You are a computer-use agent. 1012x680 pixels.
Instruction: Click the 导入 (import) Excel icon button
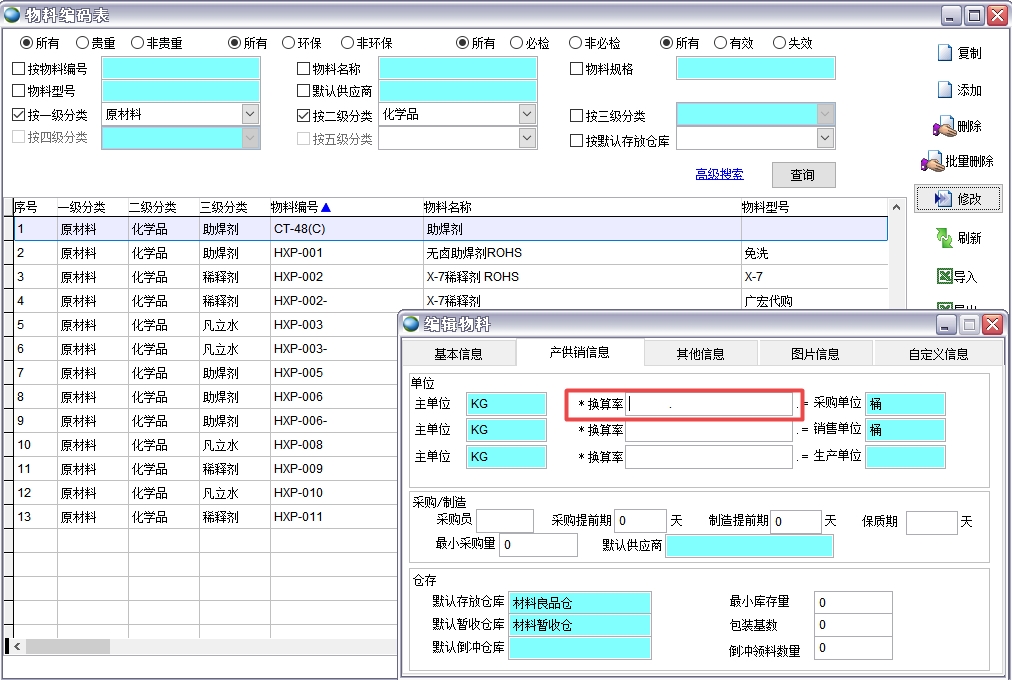click(x=957, y=277)
